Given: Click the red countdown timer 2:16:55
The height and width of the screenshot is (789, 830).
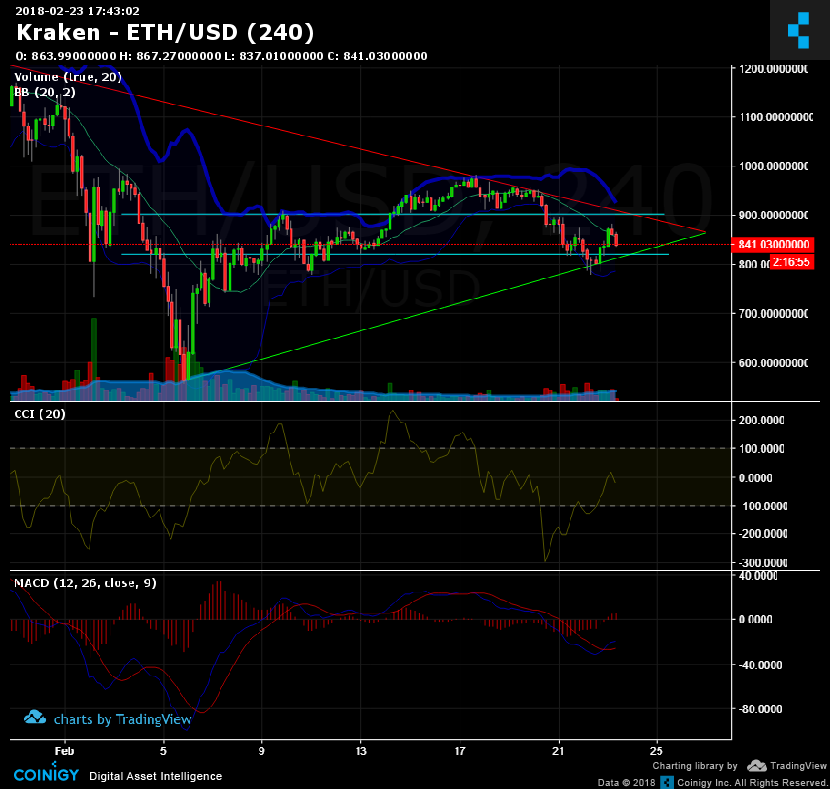Looking at the screenshot, I should tap(791, 262).
